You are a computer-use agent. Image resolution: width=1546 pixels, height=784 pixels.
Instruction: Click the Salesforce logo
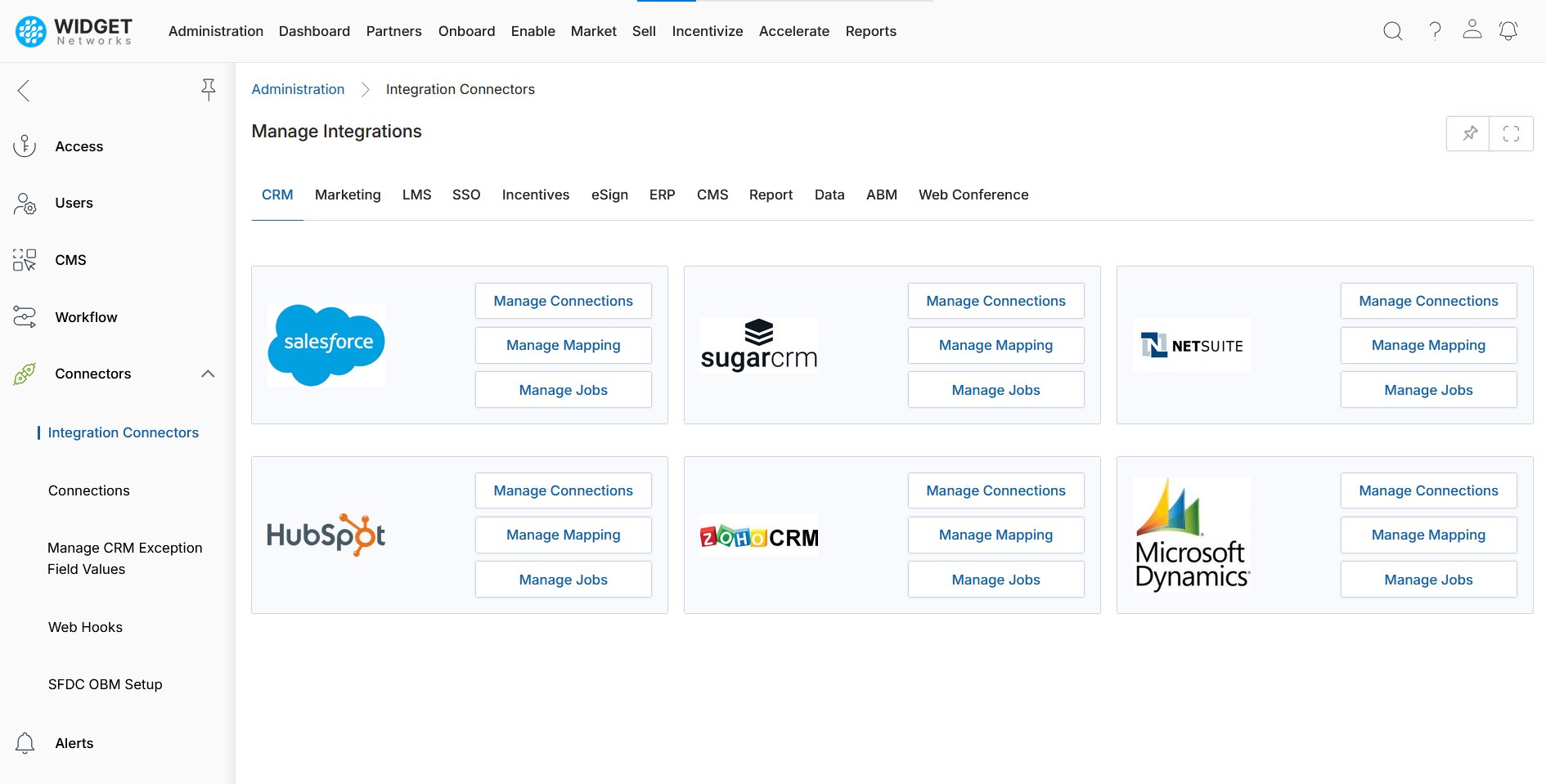(x=326, y=345)
